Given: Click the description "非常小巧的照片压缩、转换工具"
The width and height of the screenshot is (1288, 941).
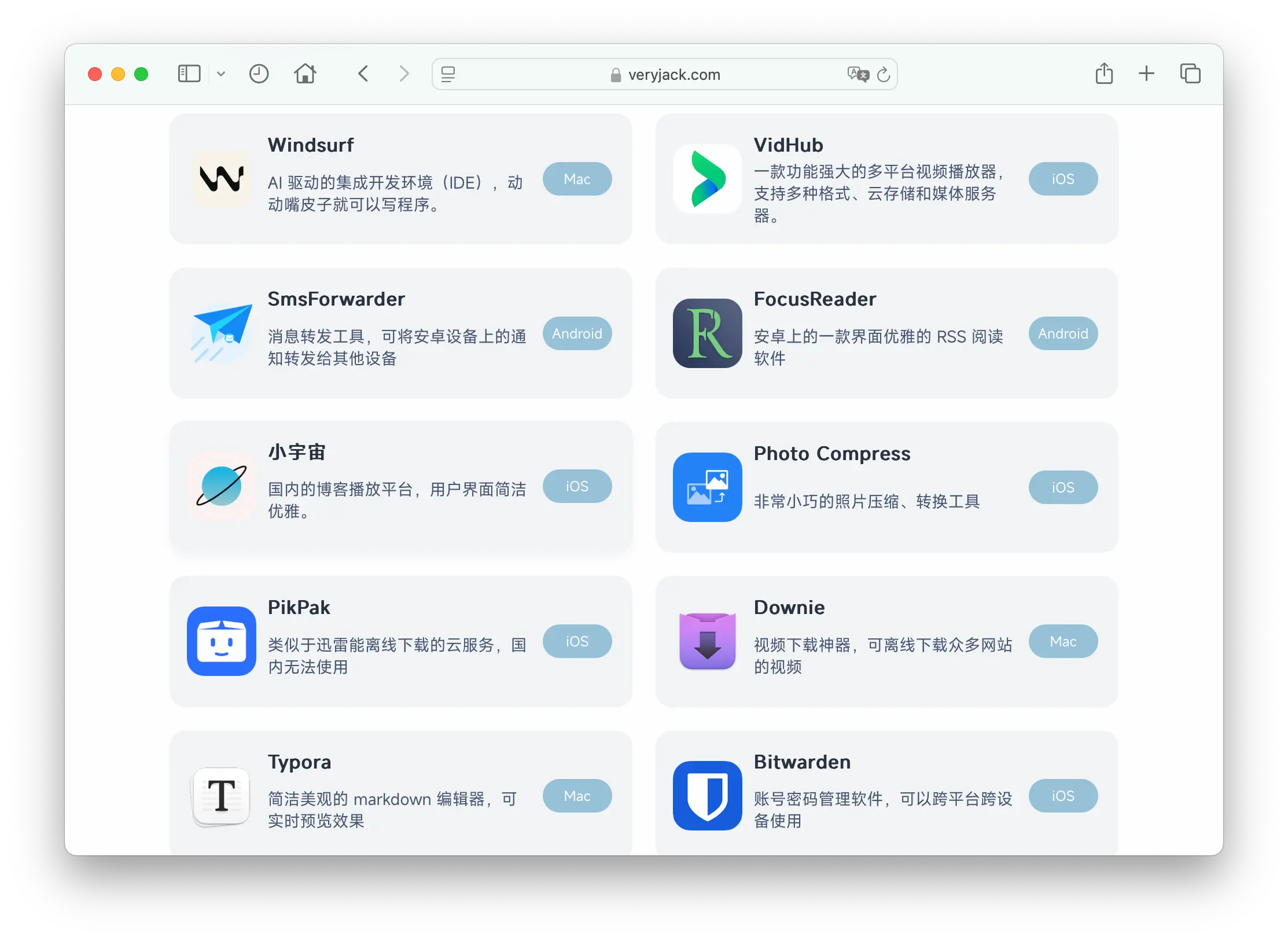Looking at the screenshot, I should pyautogui.click(x=867, y=501).
